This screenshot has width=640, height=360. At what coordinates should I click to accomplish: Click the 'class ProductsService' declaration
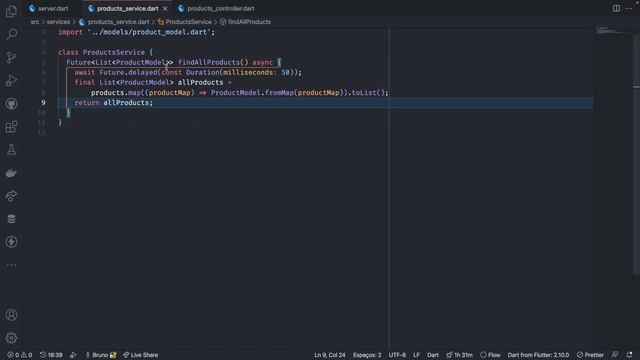[101, 53]
